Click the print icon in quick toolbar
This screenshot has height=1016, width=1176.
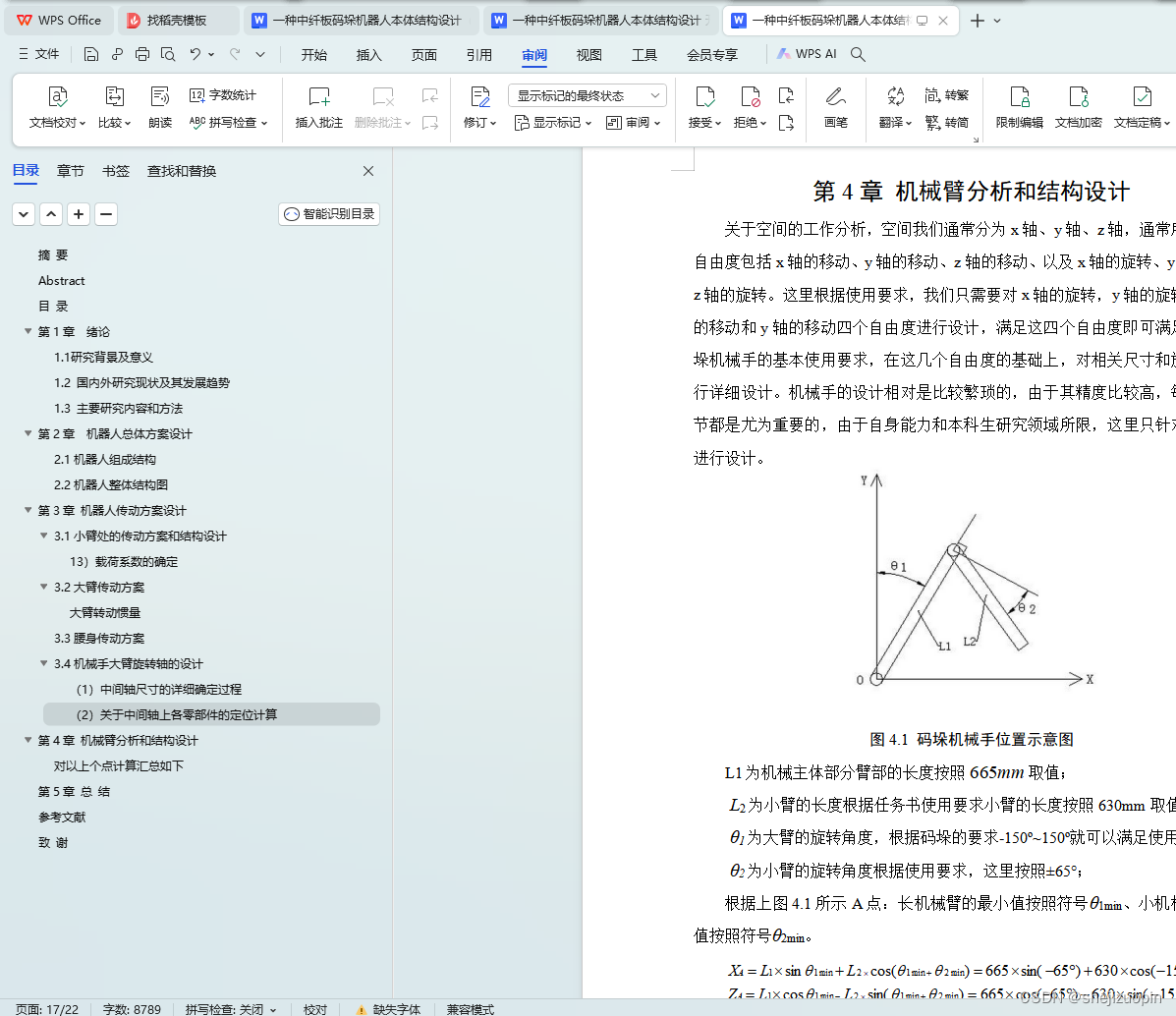pyautogui.click(x=142, y=54)
